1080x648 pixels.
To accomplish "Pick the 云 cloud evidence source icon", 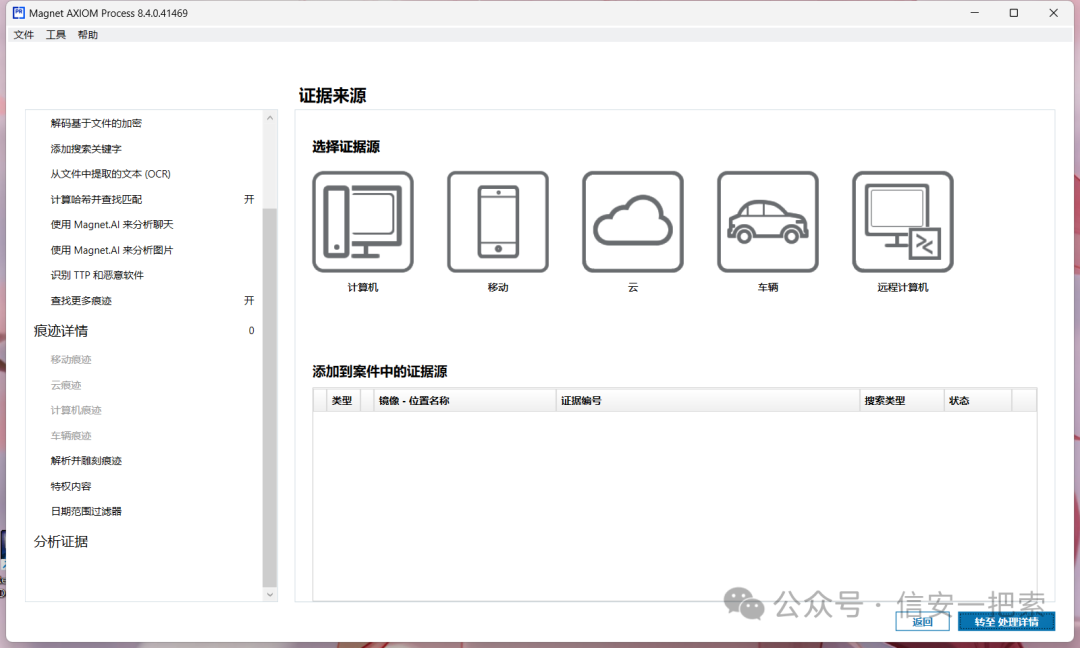I will point(633,222).
